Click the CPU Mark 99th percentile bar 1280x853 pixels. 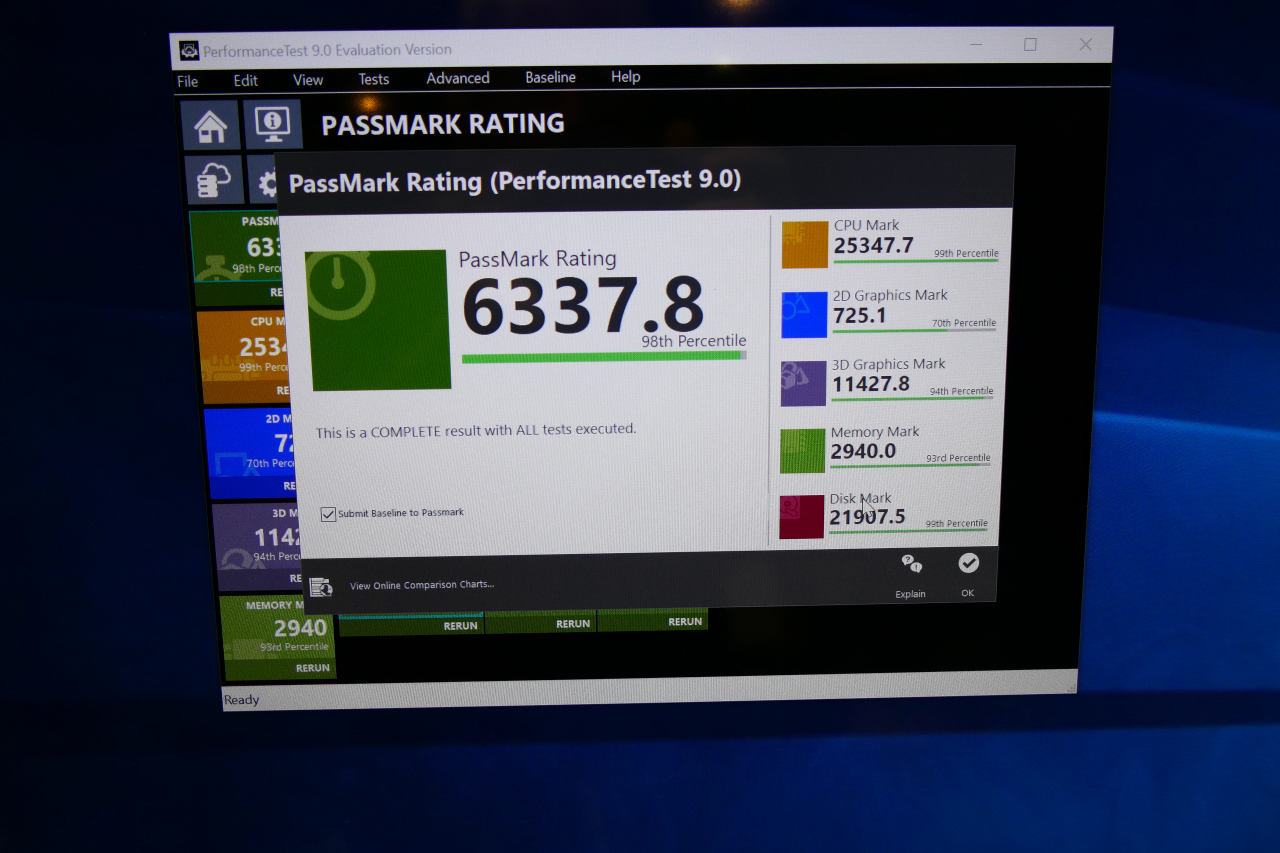click(916, 261)
